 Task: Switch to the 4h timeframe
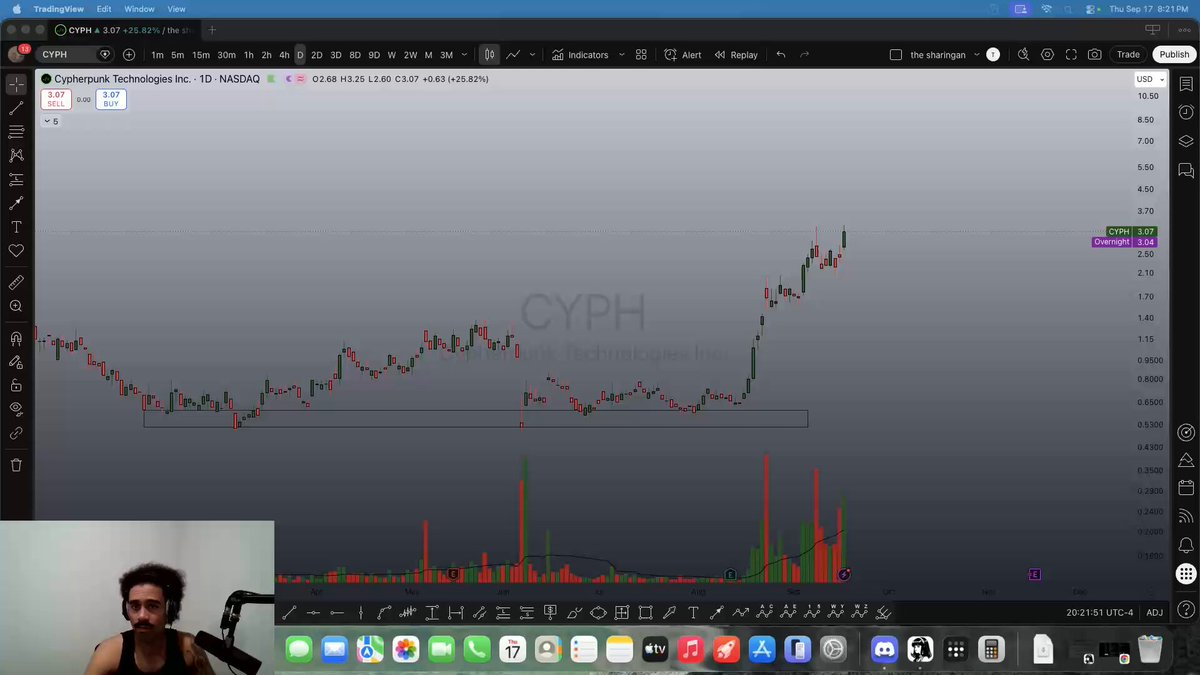(284, 55)
